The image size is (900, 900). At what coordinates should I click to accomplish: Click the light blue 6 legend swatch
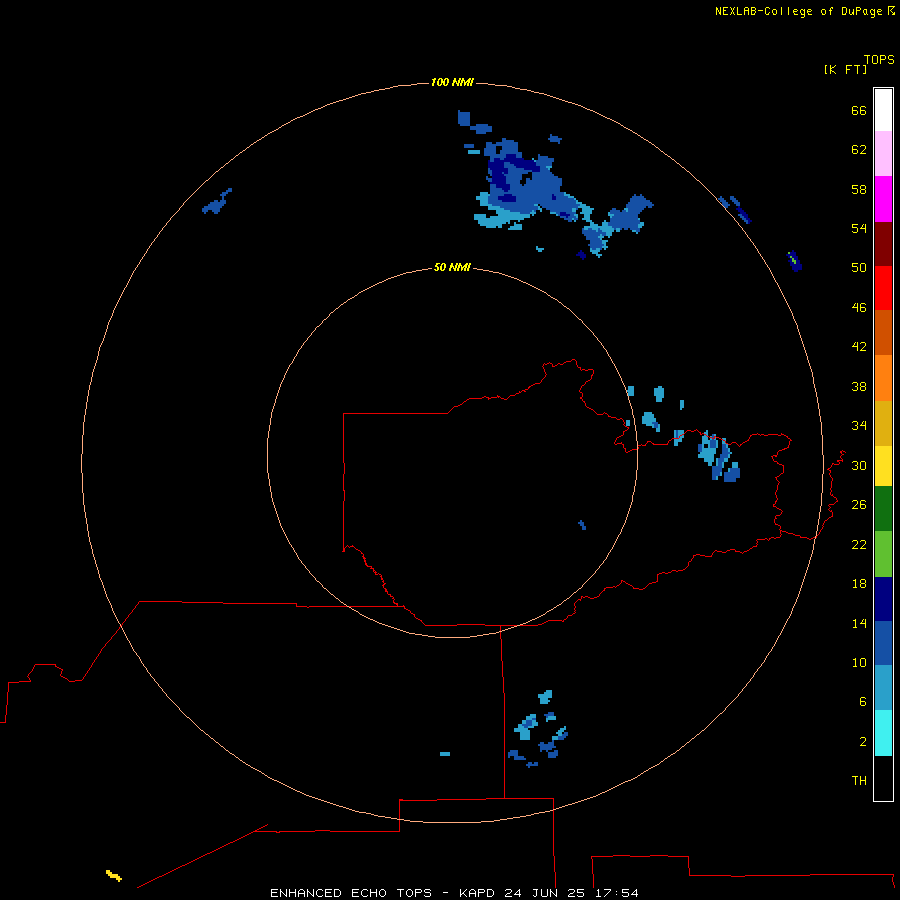[883, 687]
